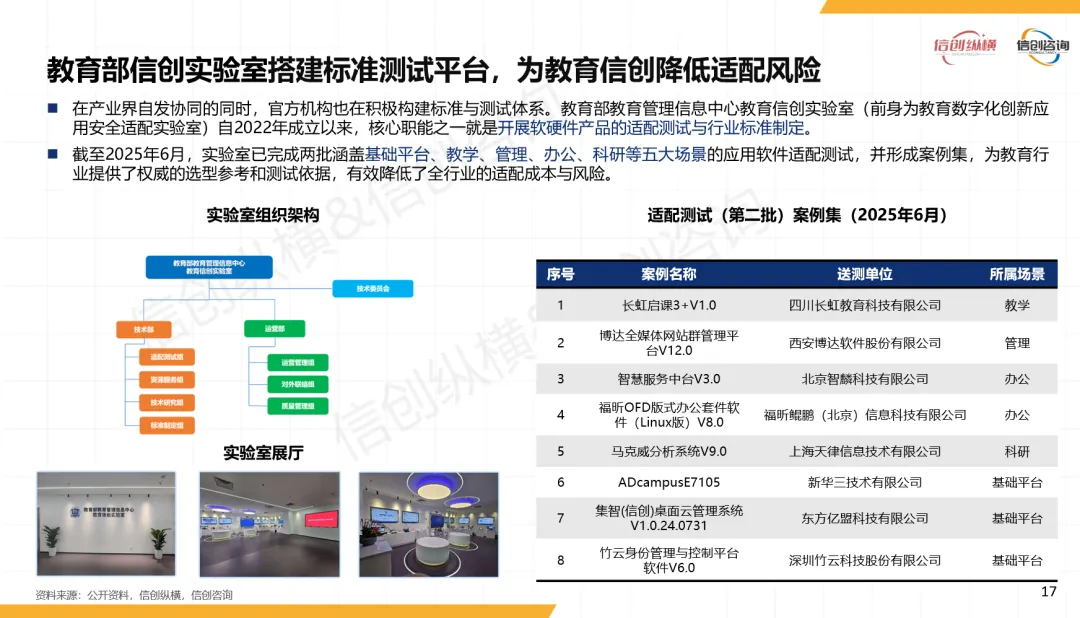
Task: Click the source note 资料来源：公开资料
Action: point(134,595)
